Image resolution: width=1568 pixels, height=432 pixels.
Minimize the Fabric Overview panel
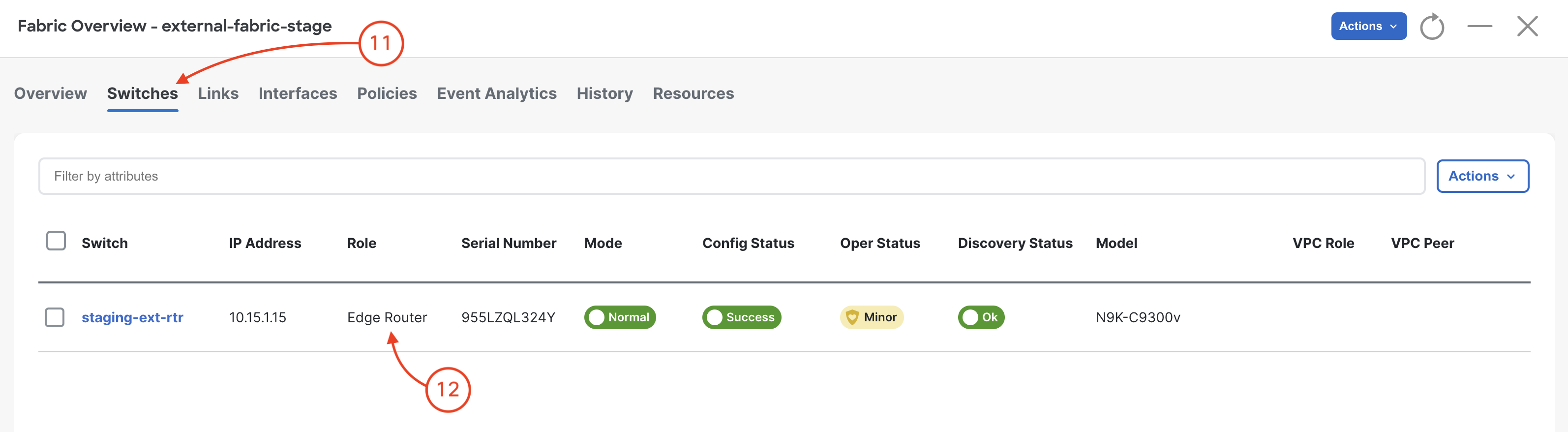[1479, 26]
